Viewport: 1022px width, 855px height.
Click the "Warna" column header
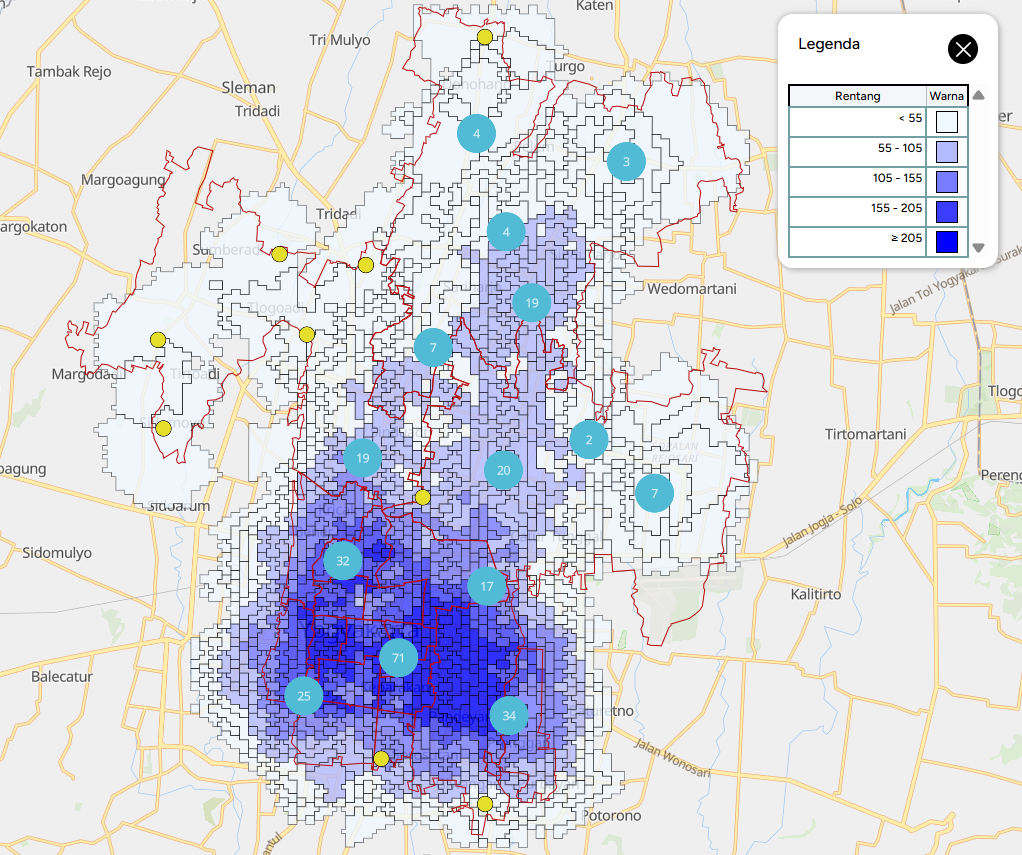point(946,96)
